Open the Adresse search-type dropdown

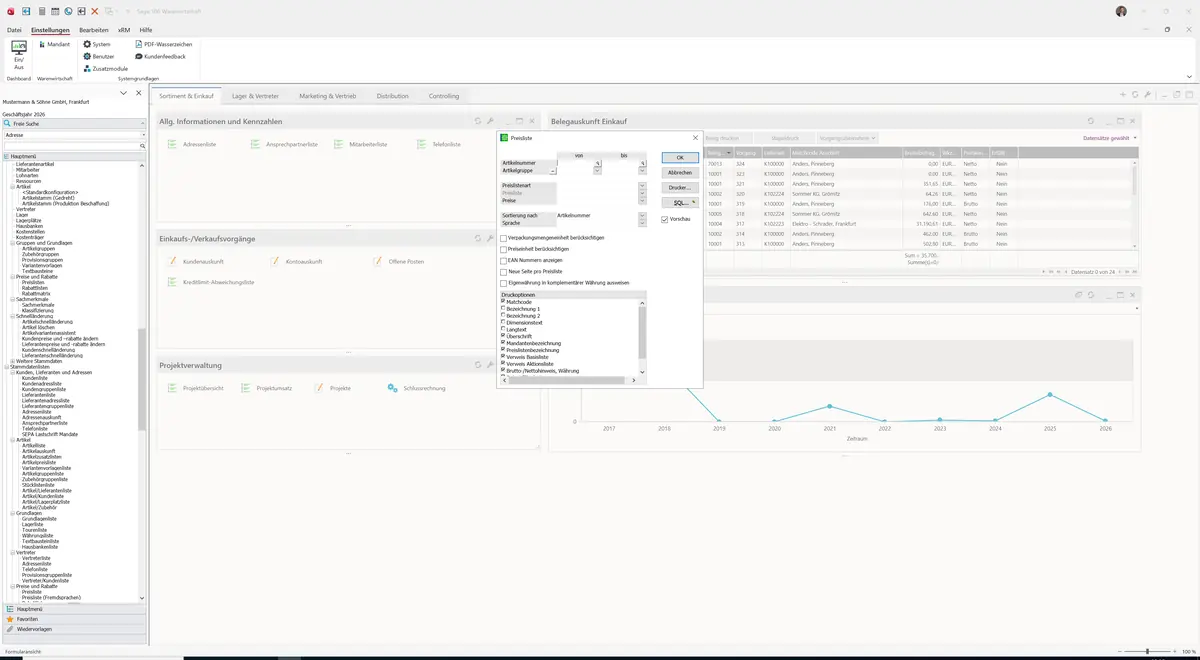click(143, 135)
